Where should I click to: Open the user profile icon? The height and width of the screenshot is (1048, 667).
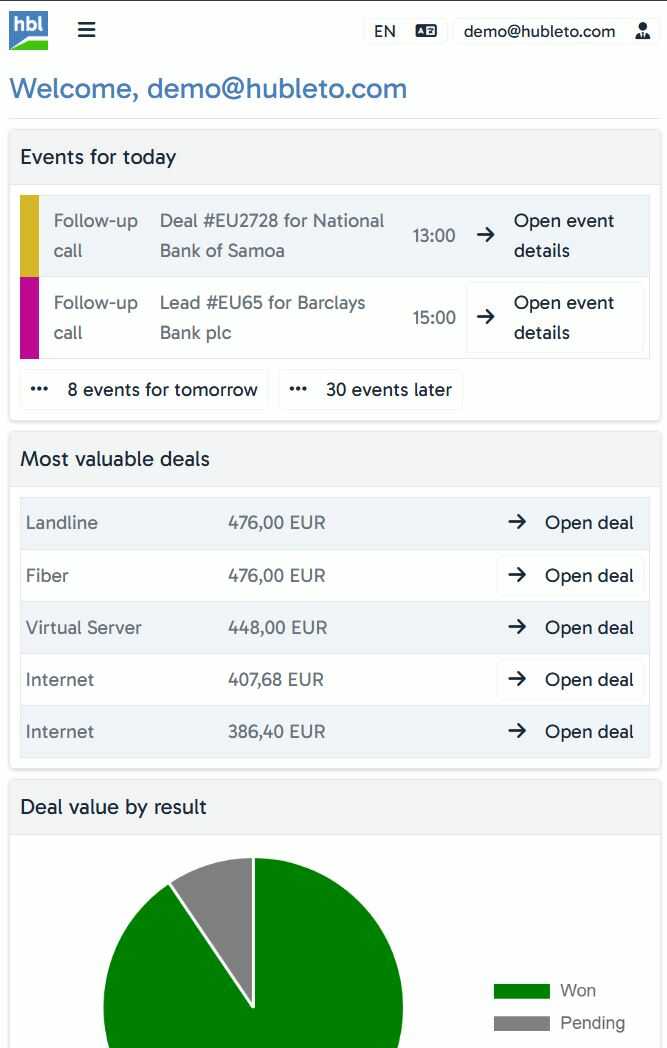pyautogui.click(x=642, y=31)
